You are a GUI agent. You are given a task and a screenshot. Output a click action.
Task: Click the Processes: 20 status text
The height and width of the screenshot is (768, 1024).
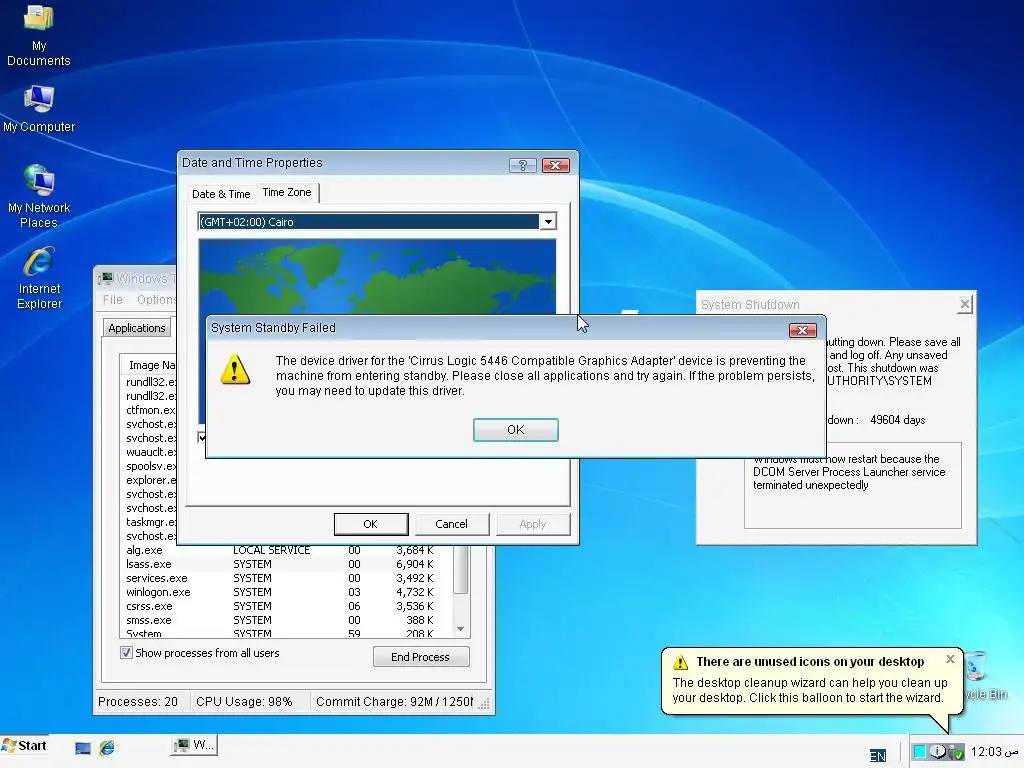[x=138, y=701]
